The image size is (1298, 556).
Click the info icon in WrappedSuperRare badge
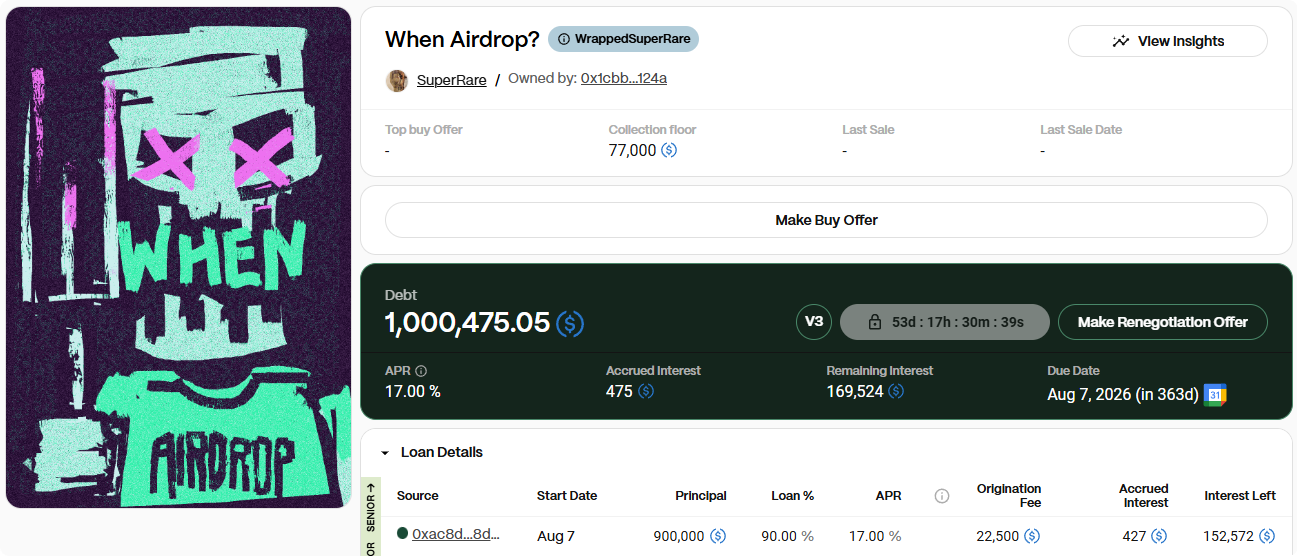point(564,39)
